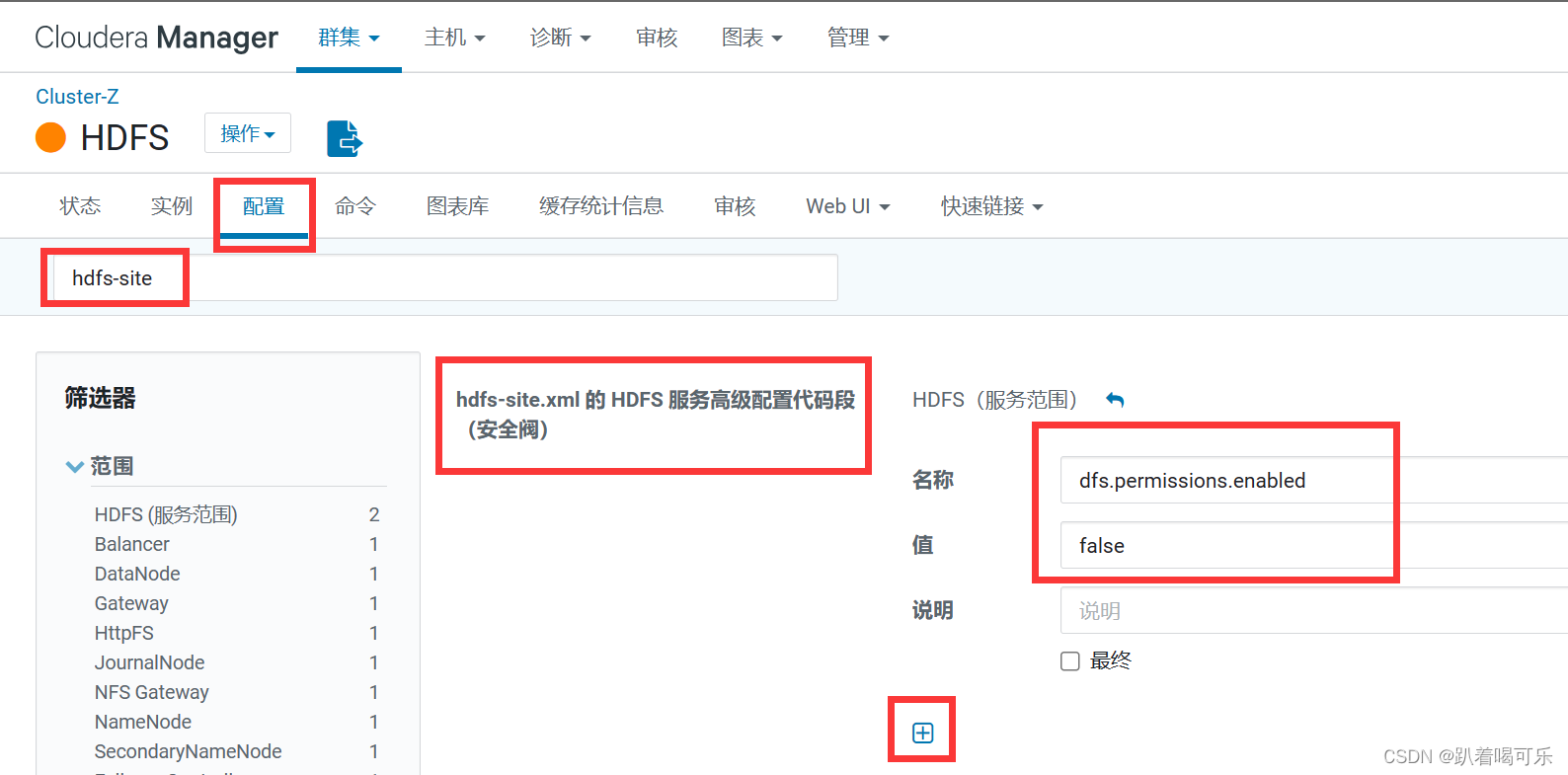
Task: Open the 群集 dropdown menu
Action: click(349, 38)
